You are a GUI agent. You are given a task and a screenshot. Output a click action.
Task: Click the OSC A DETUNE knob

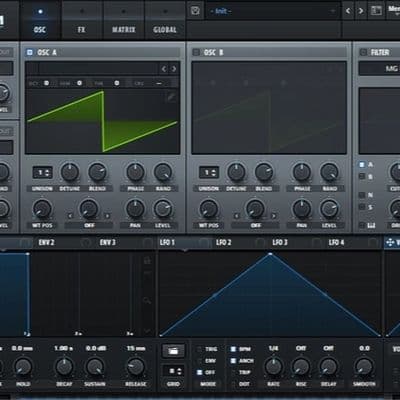70,172
